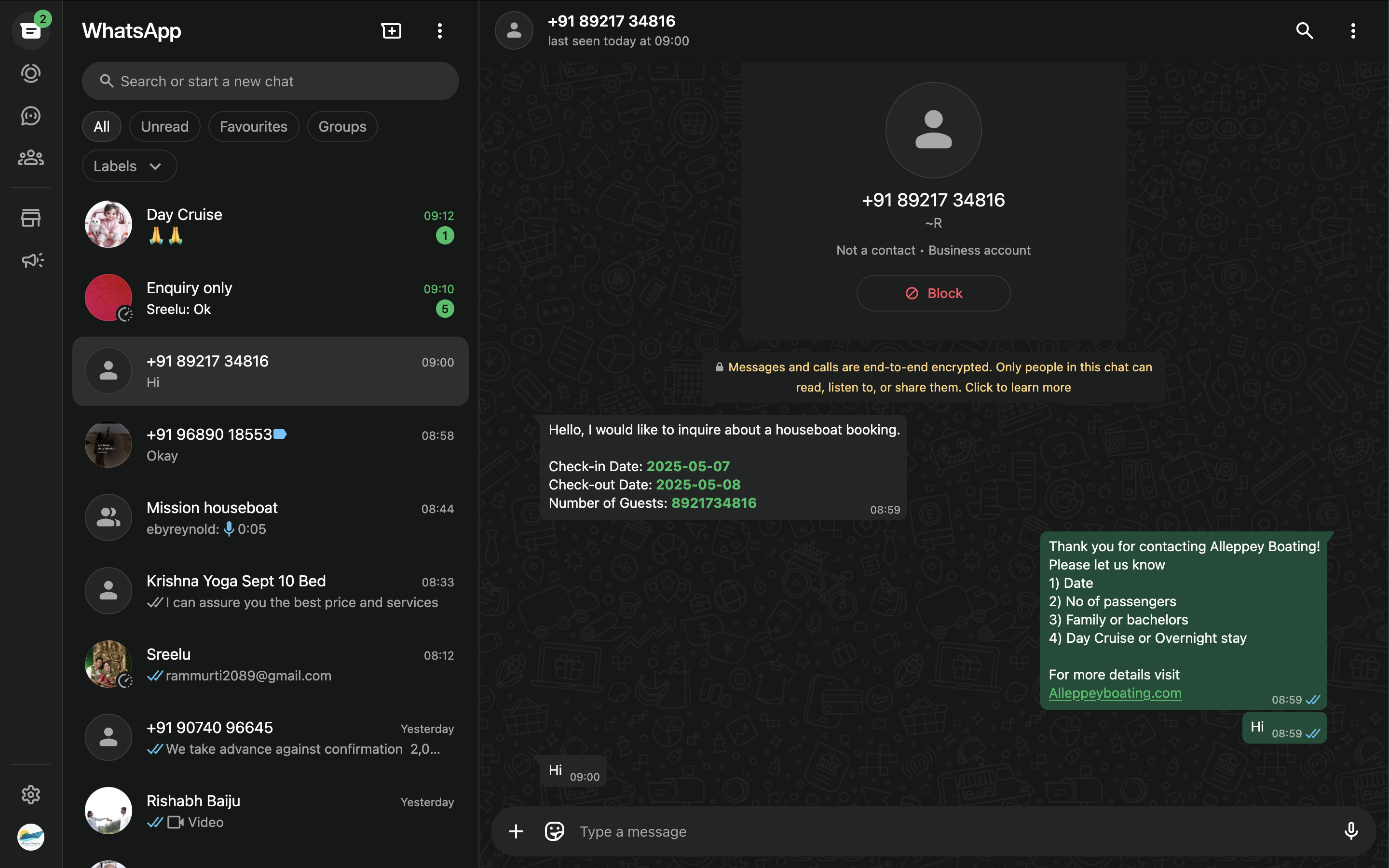The width and height of the screenshot is (1389, 868).
Task: Open the Day Cruise chat
Action: (271, 224)
